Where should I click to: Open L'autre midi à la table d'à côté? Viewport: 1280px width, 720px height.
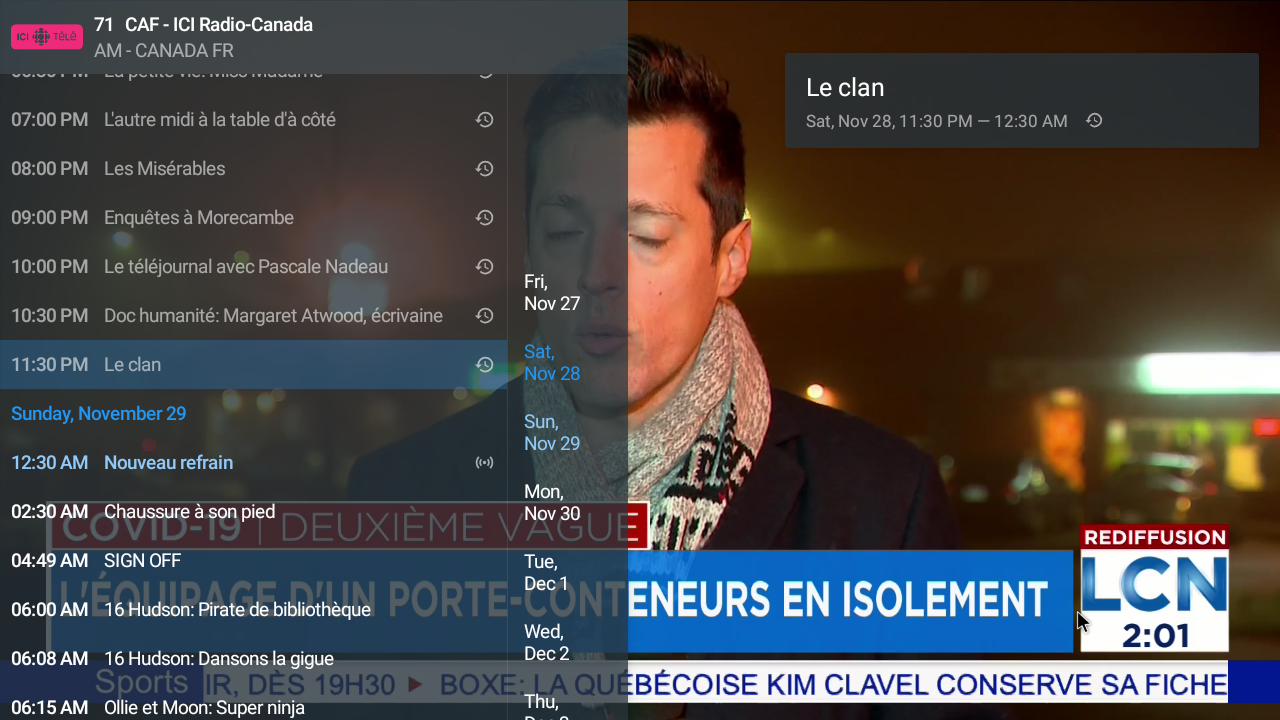[253, 120]
